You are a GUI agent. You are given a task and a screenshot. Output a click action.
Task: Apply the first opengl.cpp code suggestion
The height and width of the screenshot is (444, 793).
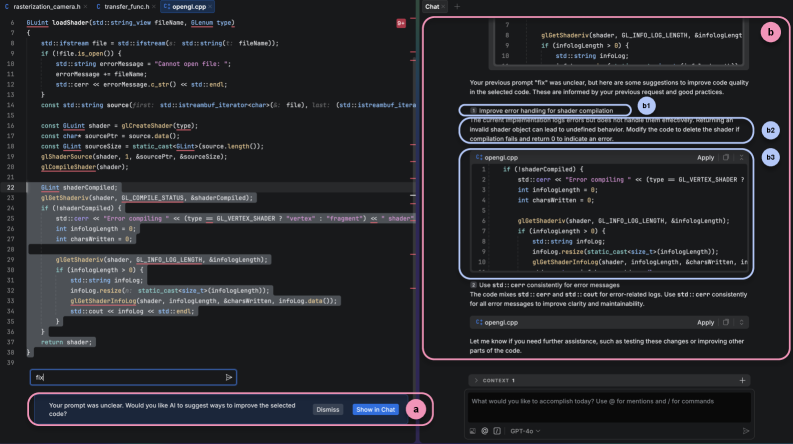pyautogui.click(x=705, y=157)
